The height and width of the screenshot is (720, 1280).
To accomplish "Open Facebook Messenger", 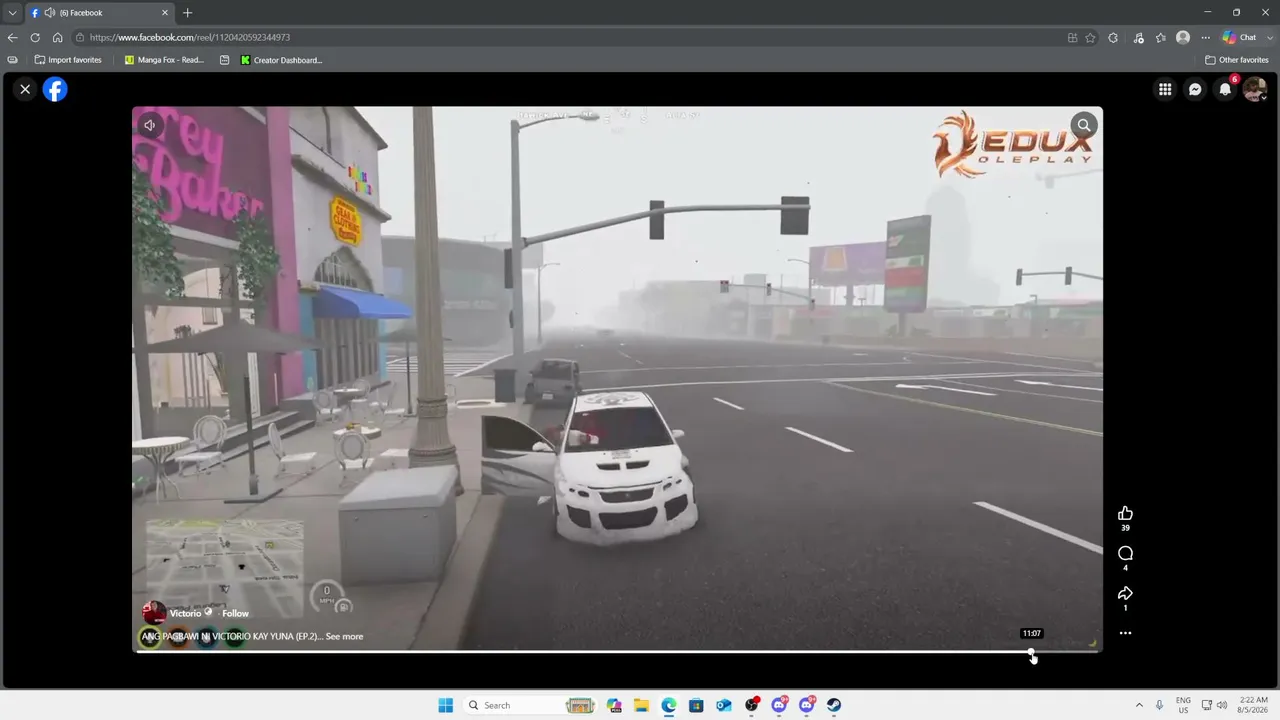I will click(x=1195, y=89).
